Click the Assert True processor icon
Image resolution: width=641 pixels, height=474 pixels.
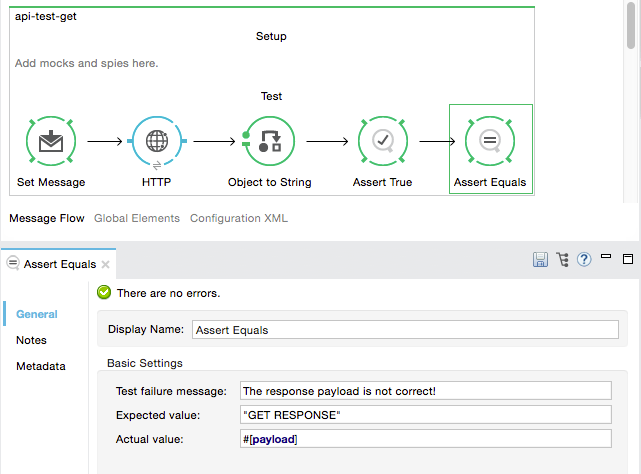pos(383,141)
